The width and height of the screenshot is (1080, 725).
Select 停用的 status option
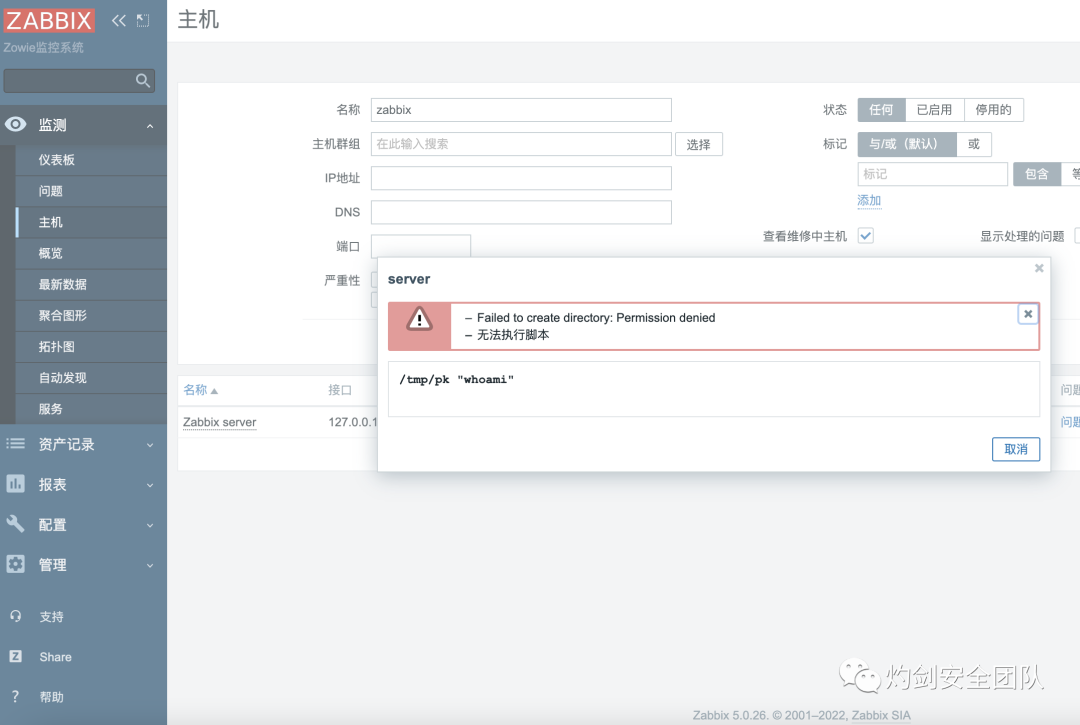pyautogui.click(x=993, y=109)
